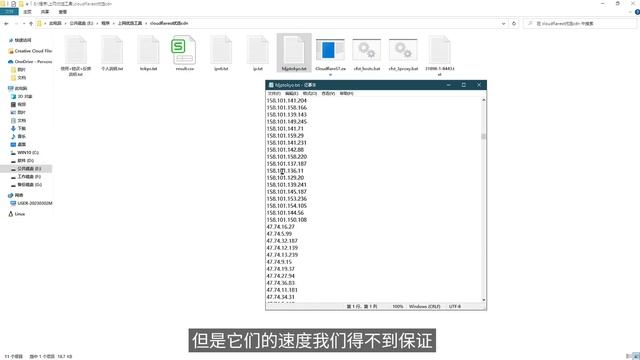Screen dimensions: 640x360
Task: Go up one folder level in Explorer
Action: pos(31,24)
